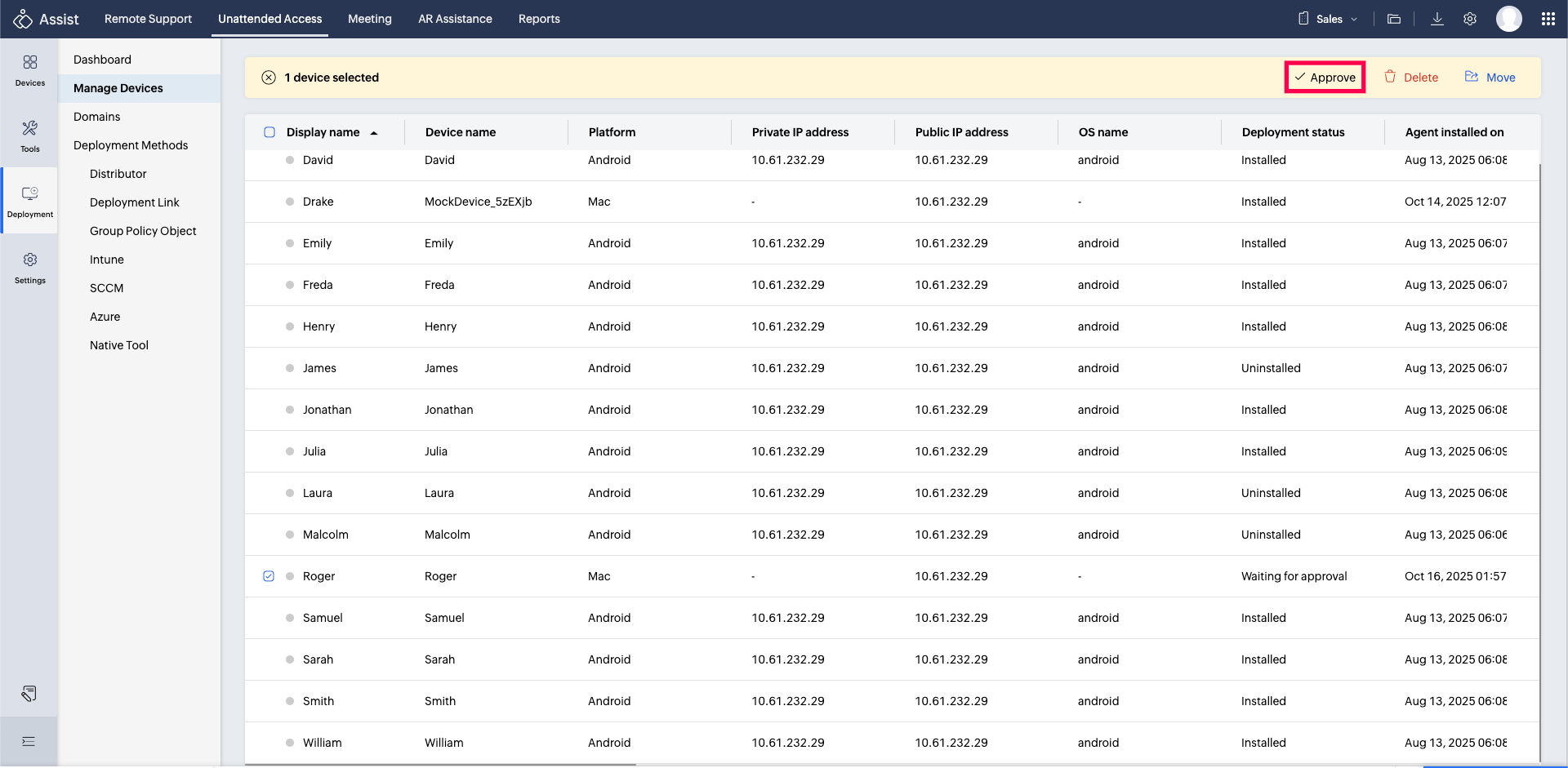Uncheck the Roger device checkbox
The width and height of the screenshot is (1568, 768).
269,576
